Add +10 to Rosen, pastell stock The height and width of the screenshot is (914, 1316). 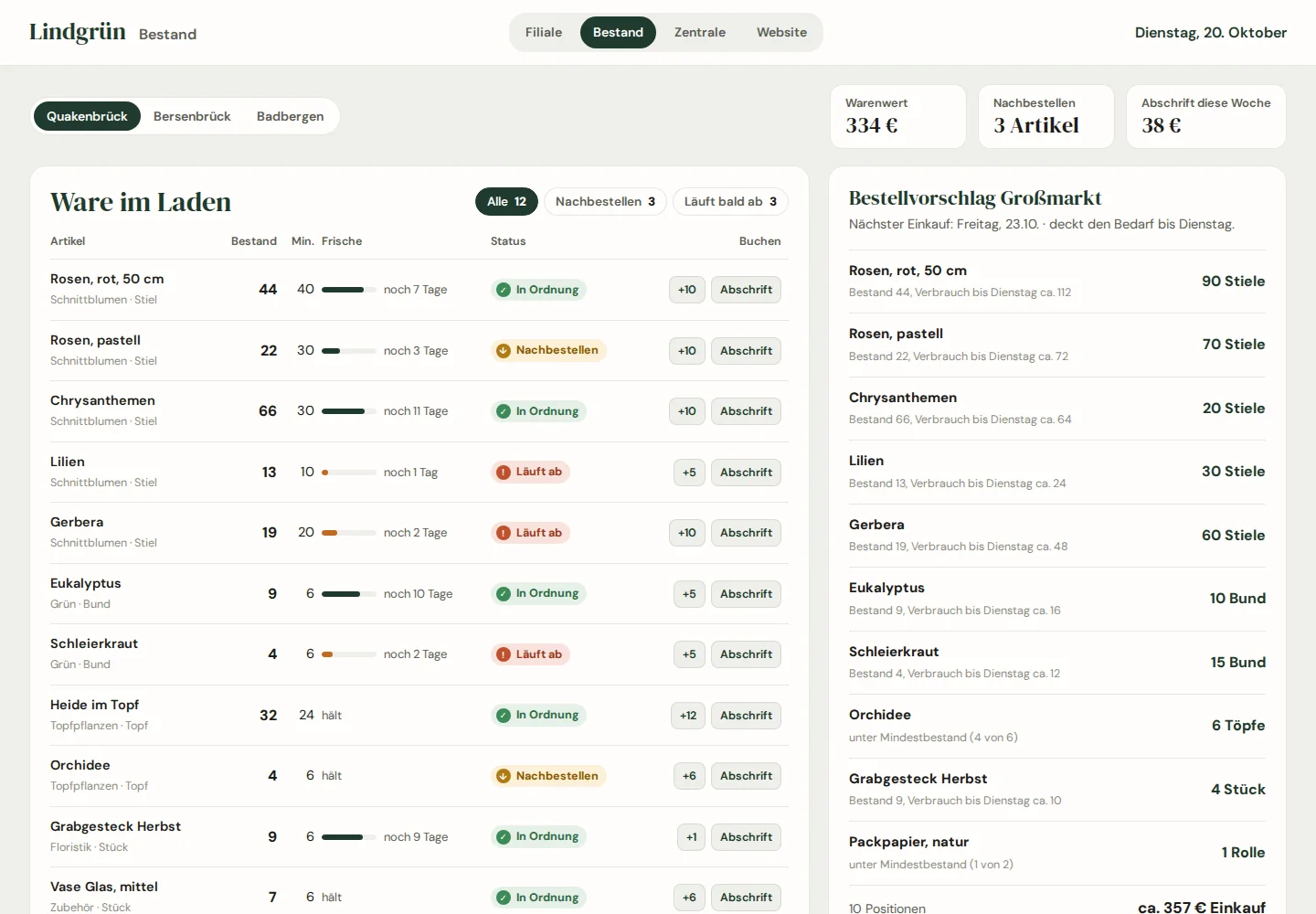tap(687, 351)
